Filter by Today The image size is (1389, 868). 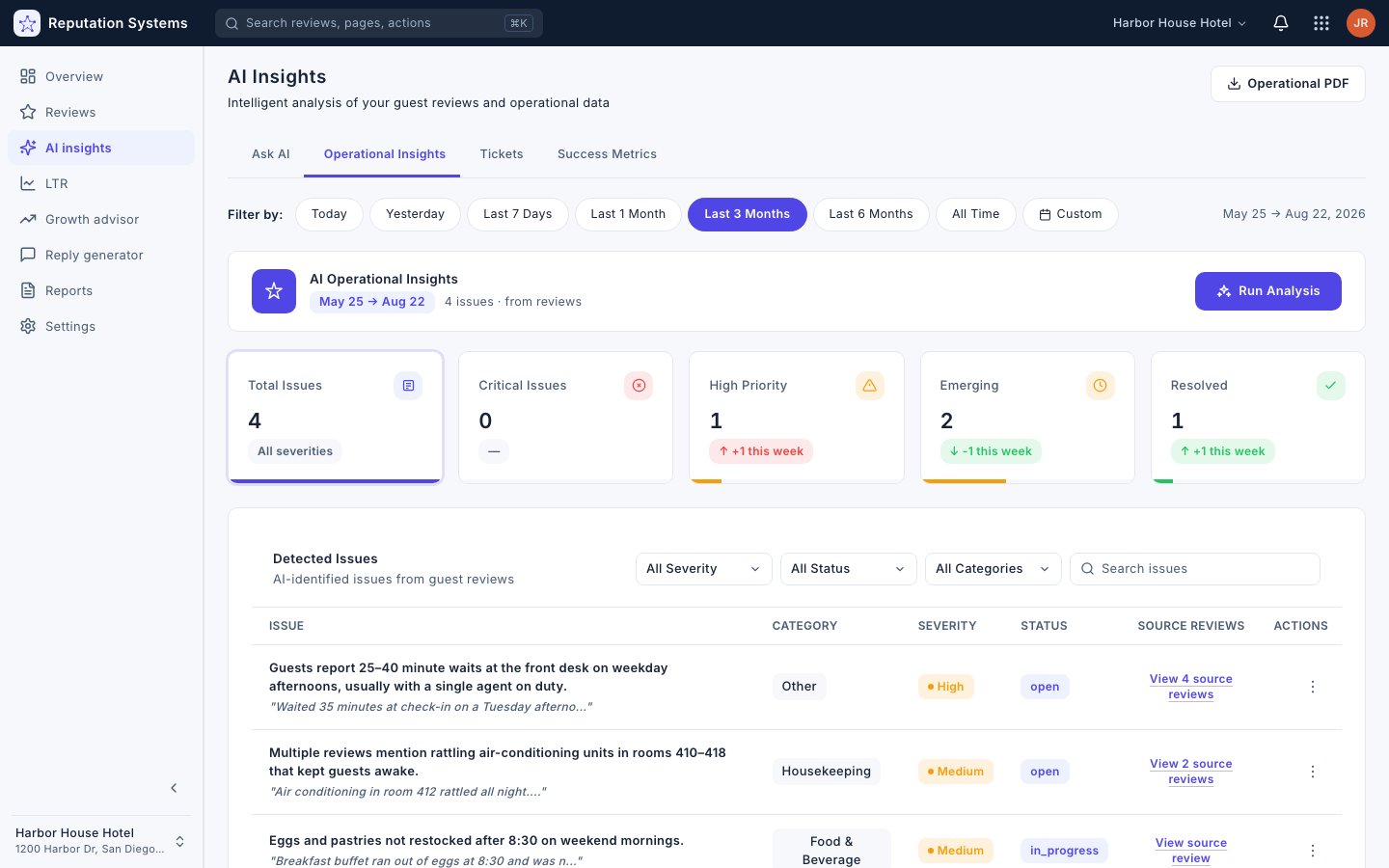tap(329, 214)
